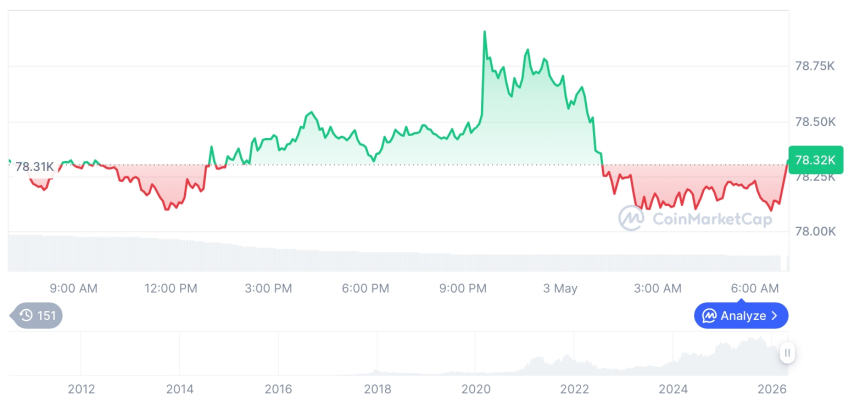
Task: Click the range slider pause handle
Action: 788,353
